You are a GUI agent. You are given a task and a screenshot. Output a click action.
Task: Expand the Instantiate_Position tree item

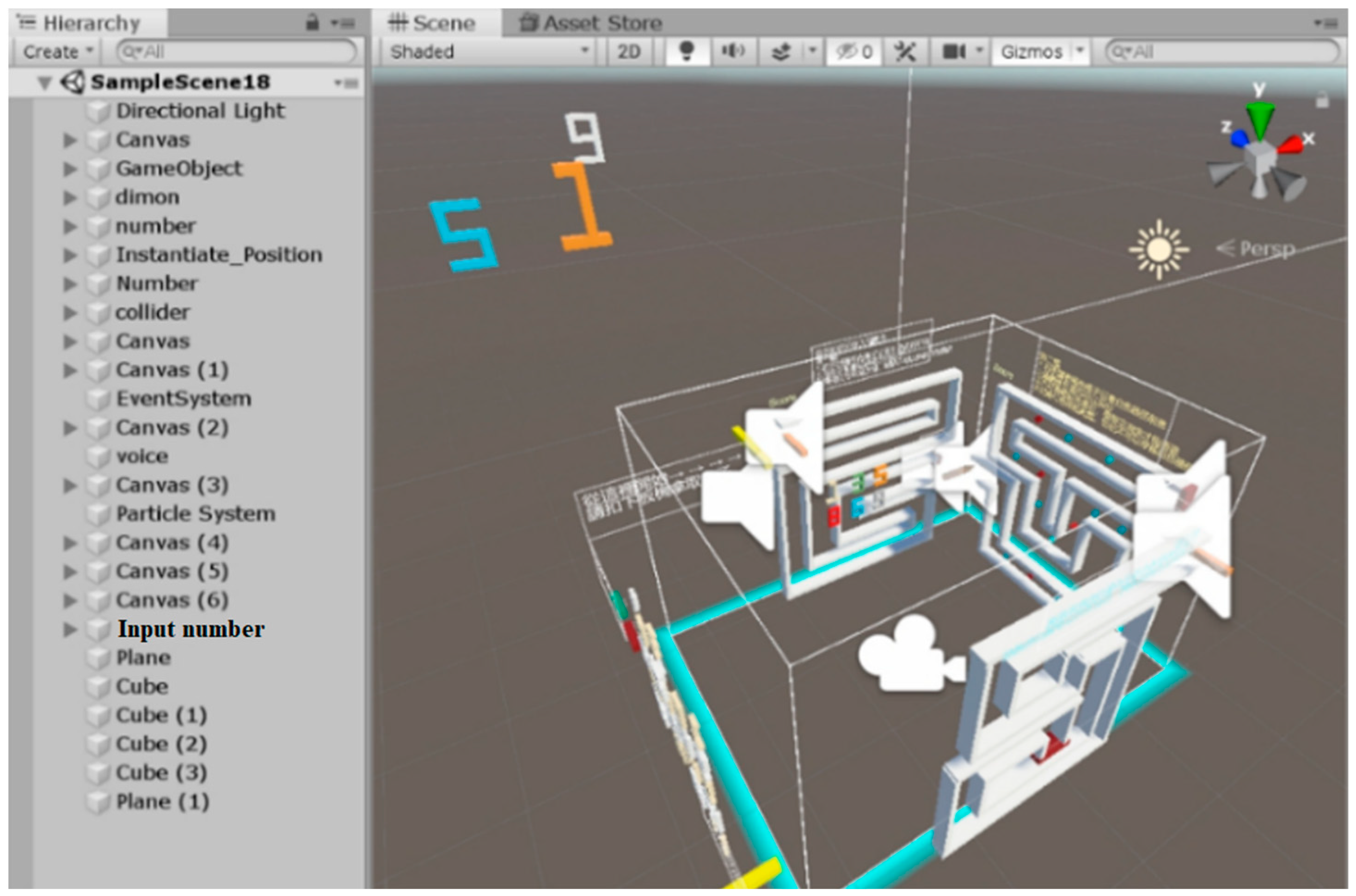pyautogui.click(x=70, y=255)
